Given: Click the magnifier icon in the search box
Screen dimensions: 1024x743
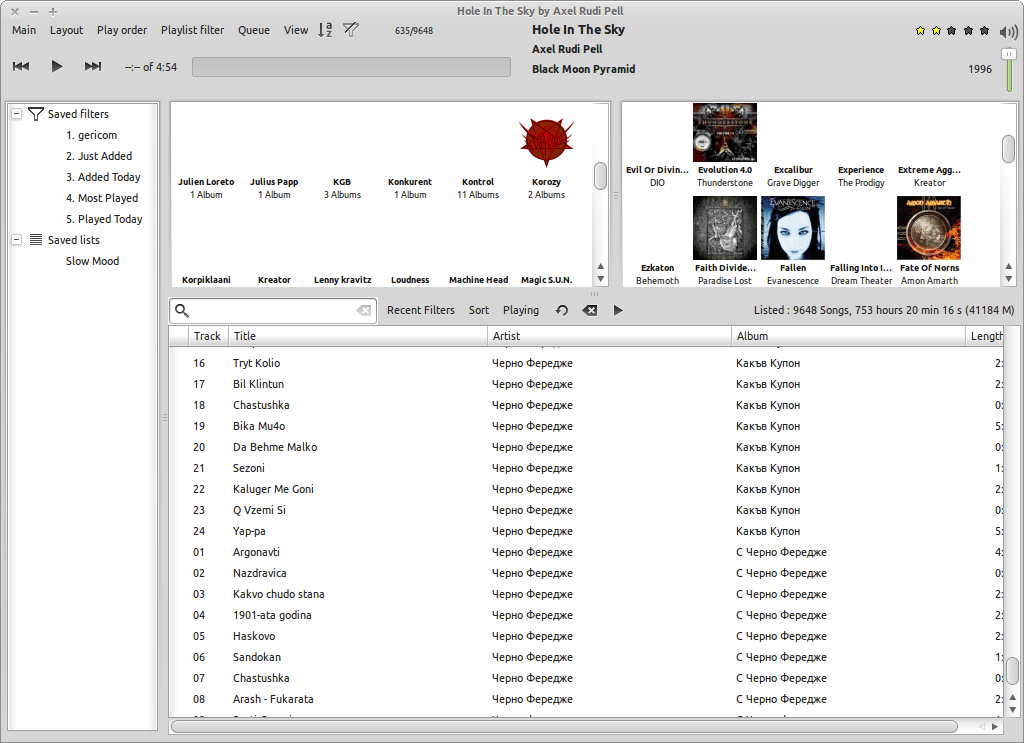Looking at the screenshot, I should click(182, 311).
